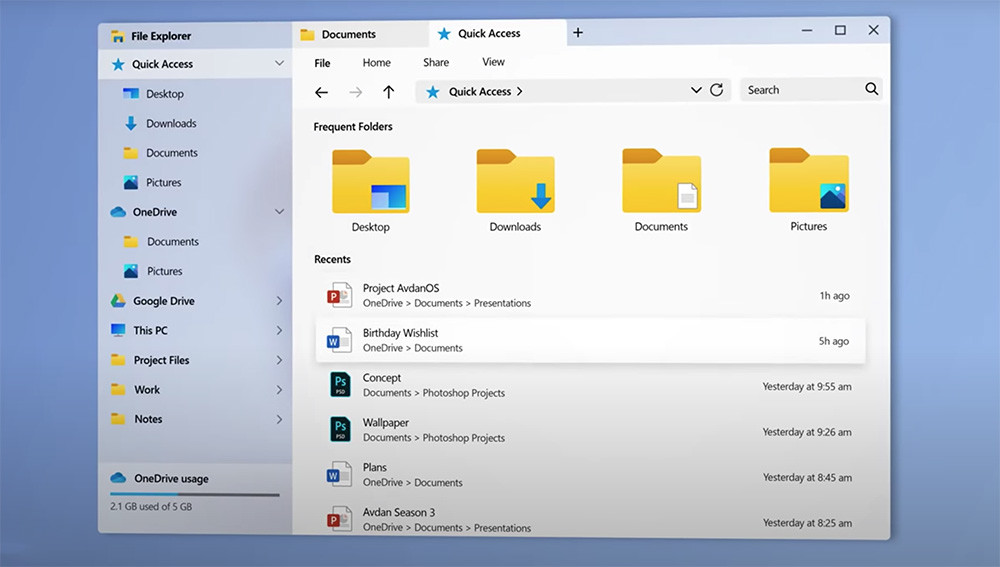The width and height of the screenshot is (1000, 567).
Task: Click the Google Drive icon in sidebar
Action: (x=118, y=301)
